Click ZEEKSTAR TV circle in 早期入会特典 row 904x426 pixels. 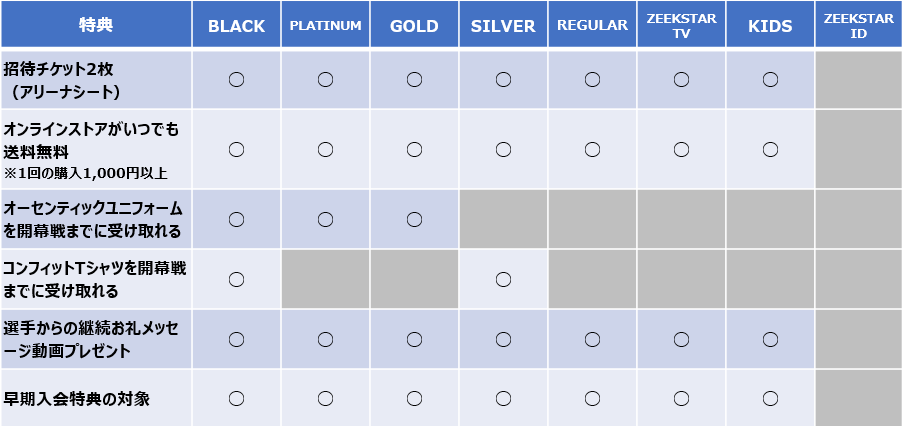point(681,398)
